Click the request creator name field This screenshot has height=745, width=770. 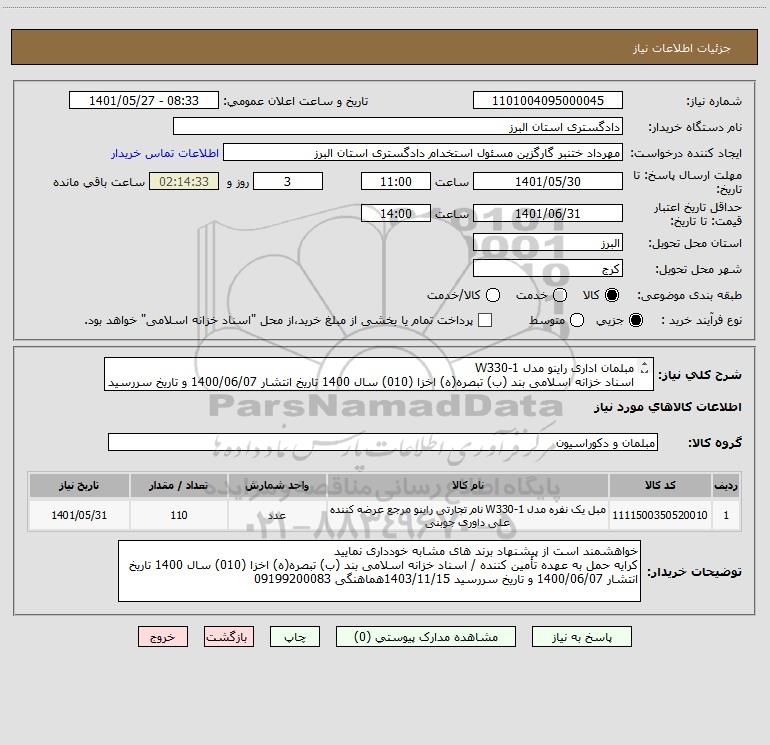tap(423, 153)
